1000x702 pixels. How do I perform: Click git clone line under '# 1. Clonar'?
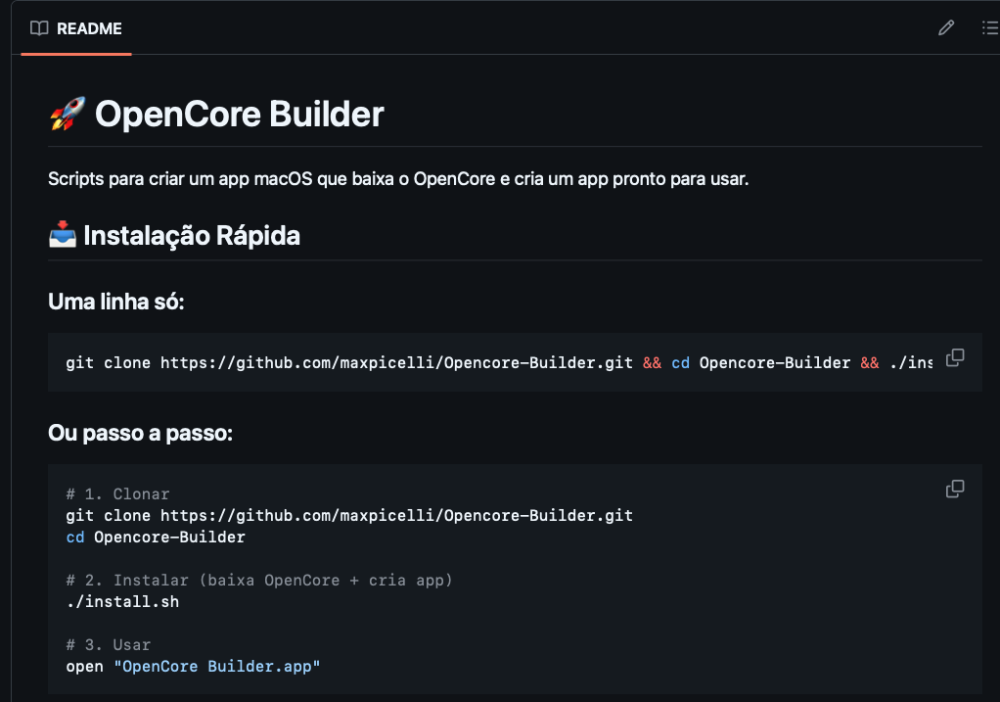349,516
